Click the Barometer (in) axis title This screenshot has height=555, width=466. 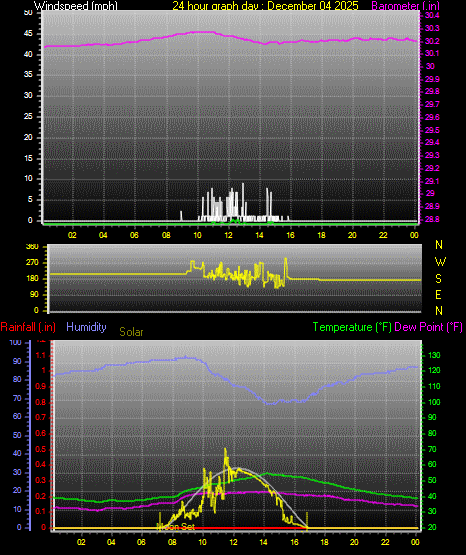[405, 6]
